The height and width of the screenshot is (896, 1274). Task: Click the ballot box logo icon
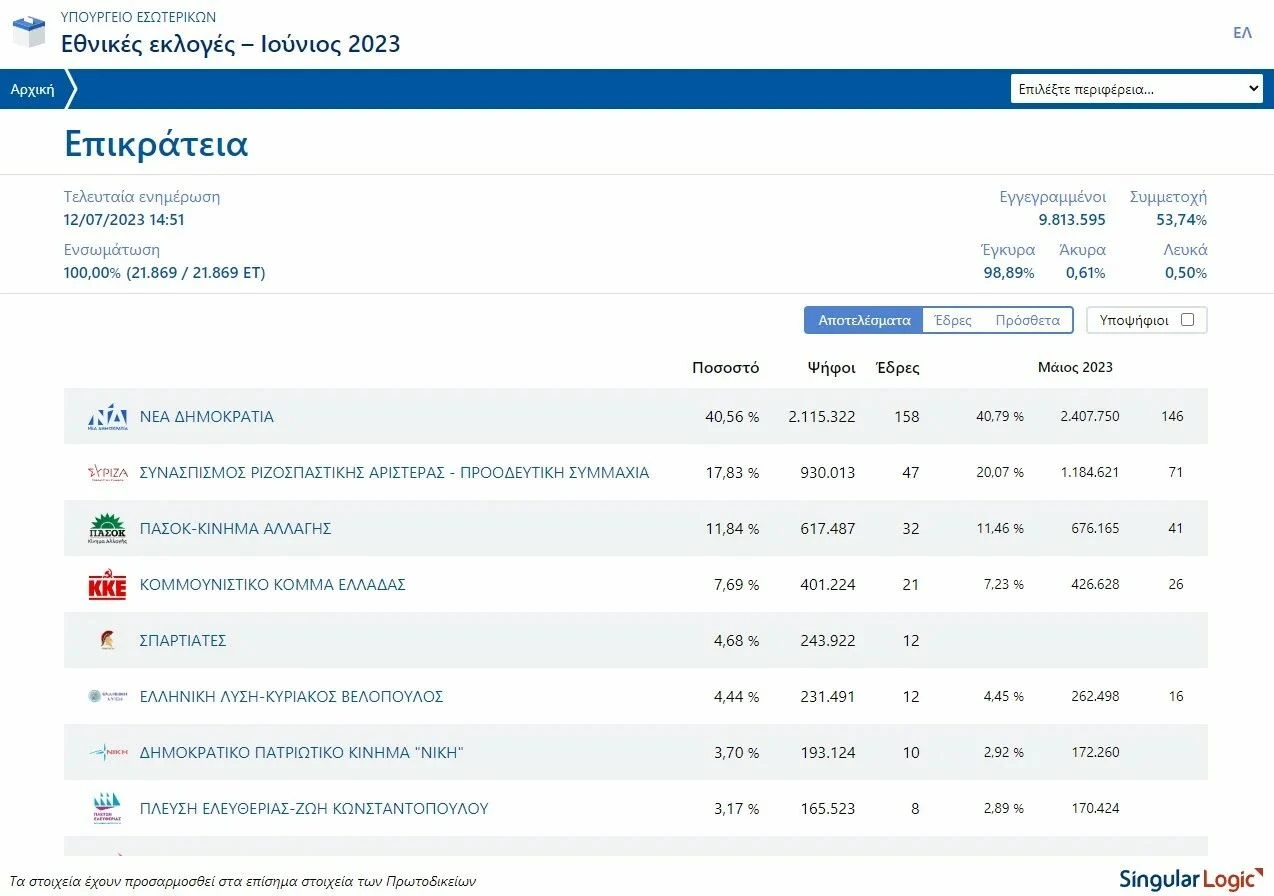pos(29,32)
